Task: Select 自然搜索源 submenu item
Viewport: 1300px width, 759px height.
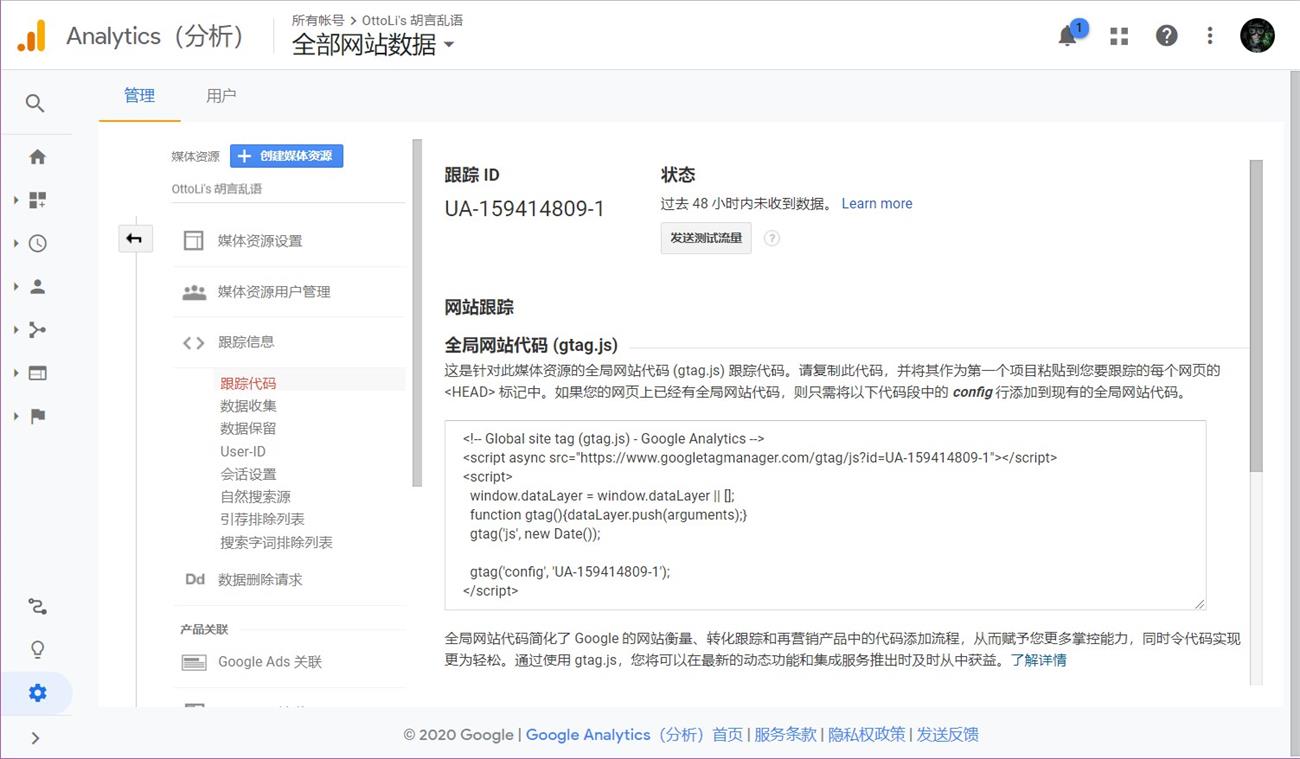Action: click(x=256, y=496)
